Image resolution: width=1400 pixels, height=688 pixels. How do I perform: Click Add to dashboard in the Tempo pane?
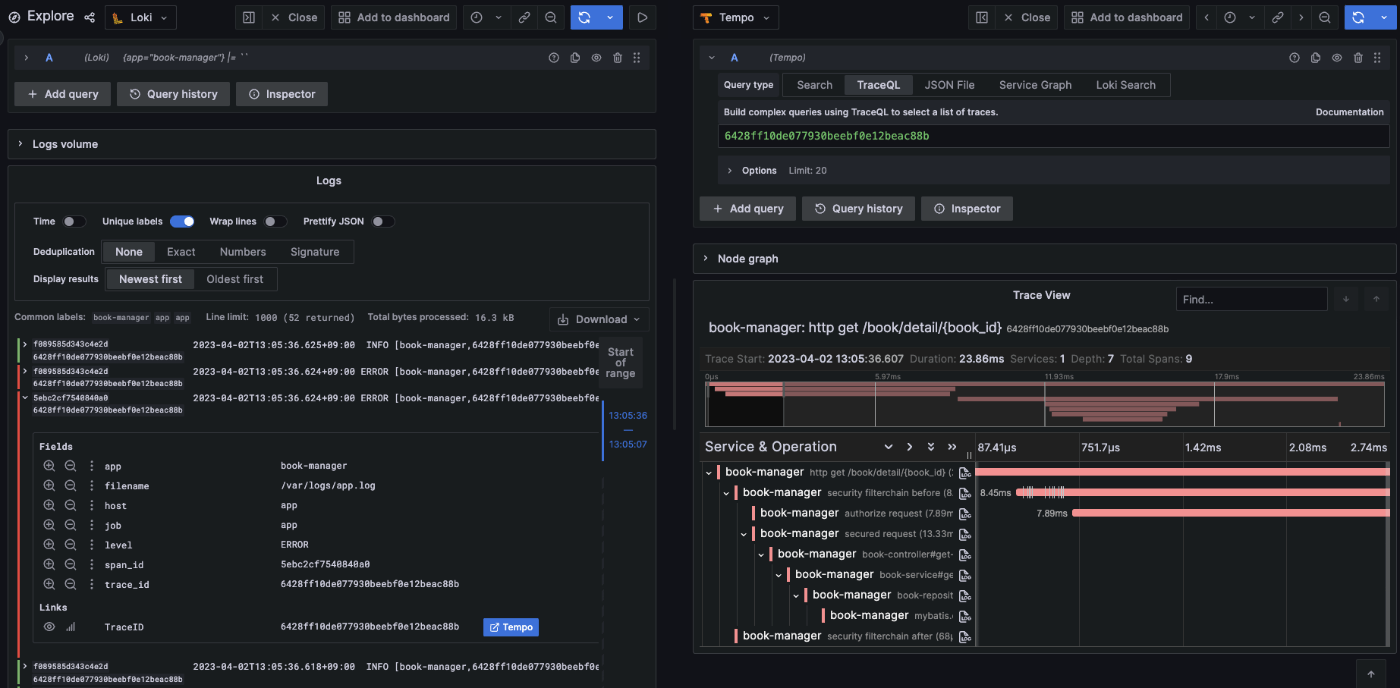pos(1126,17)
